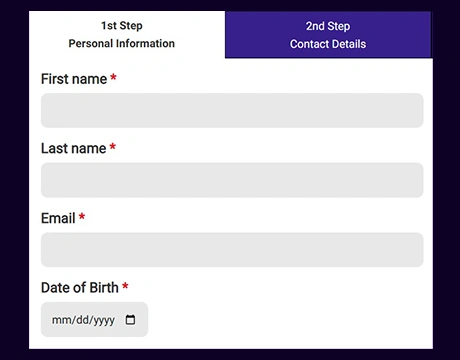The height and width of the screenshot is (360, 460).
Task: Click the Date of Birth date field
Action: coord(94,319)
